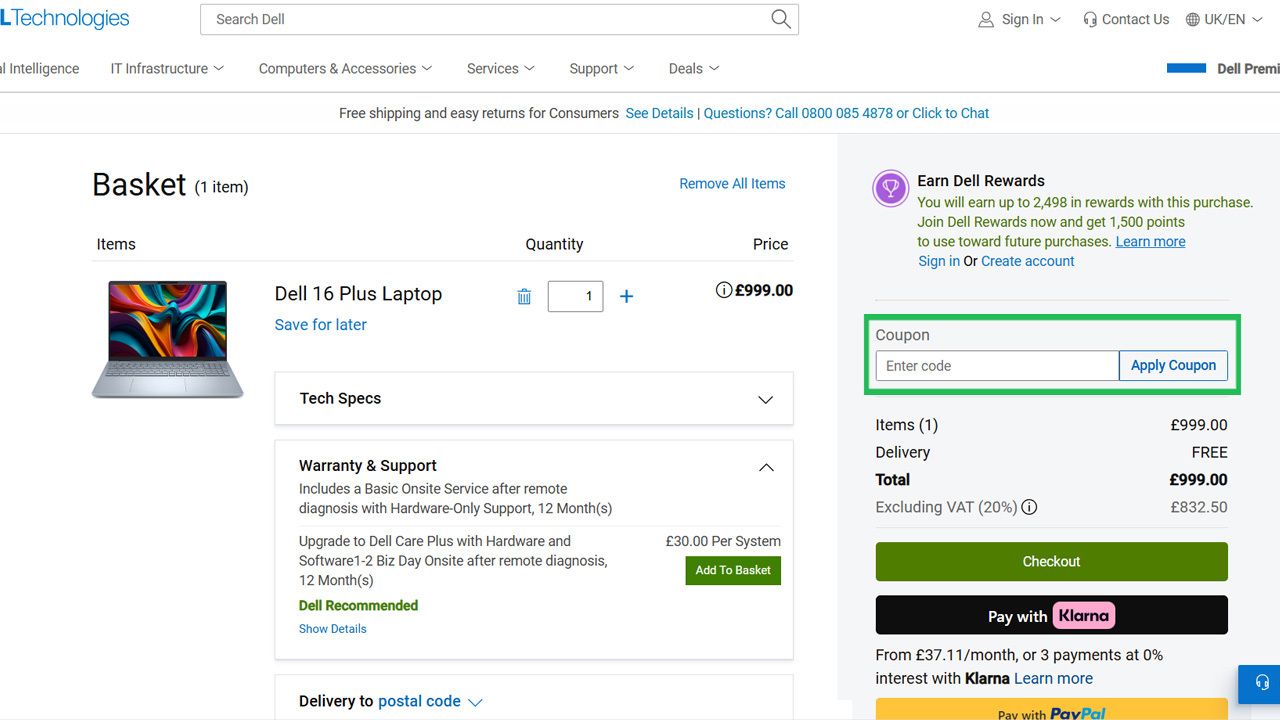
Task: Click the Delivery FREE value
Action: pos(1209,452)
